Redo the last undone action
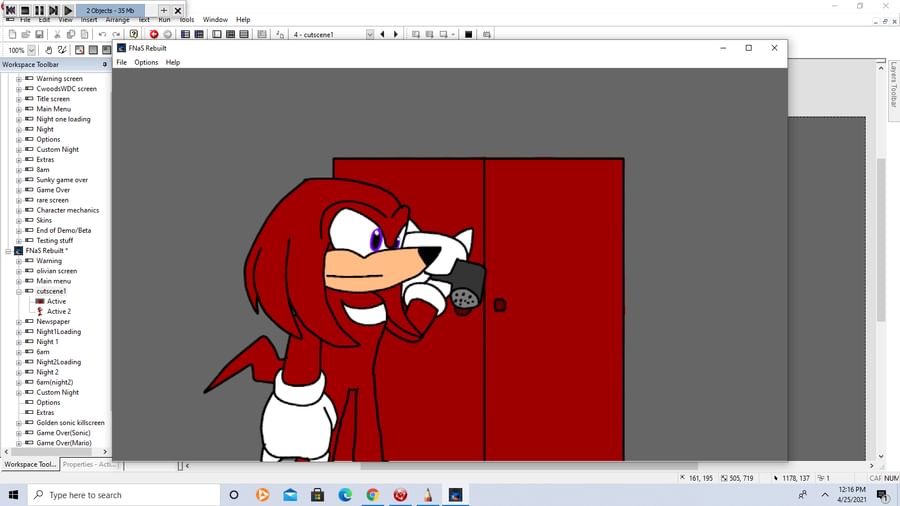The image size is (900, 506). (x=116, y=34)
